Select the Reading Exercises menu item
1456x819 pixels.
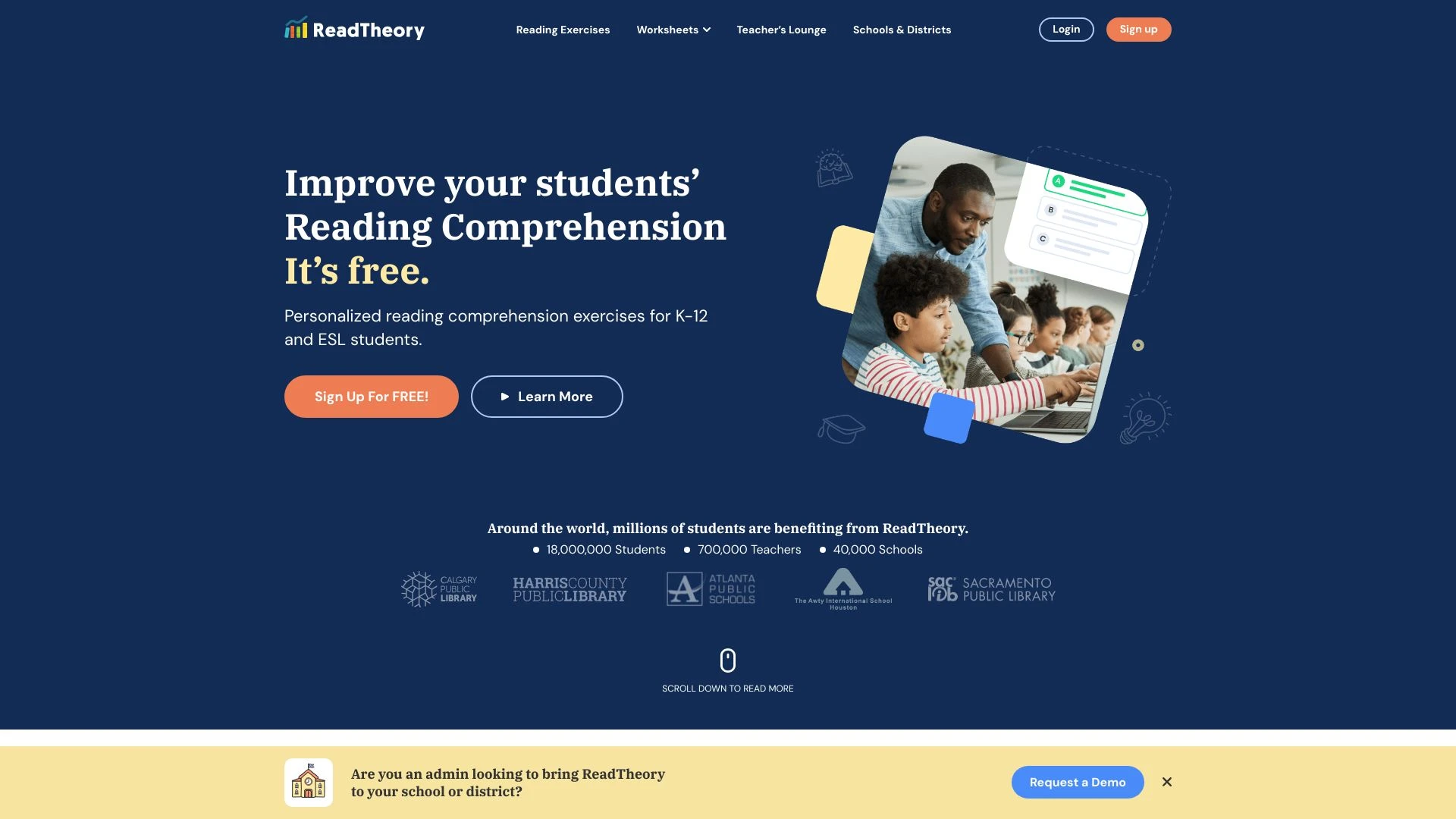pyautogui.click(x=562, y=29)
